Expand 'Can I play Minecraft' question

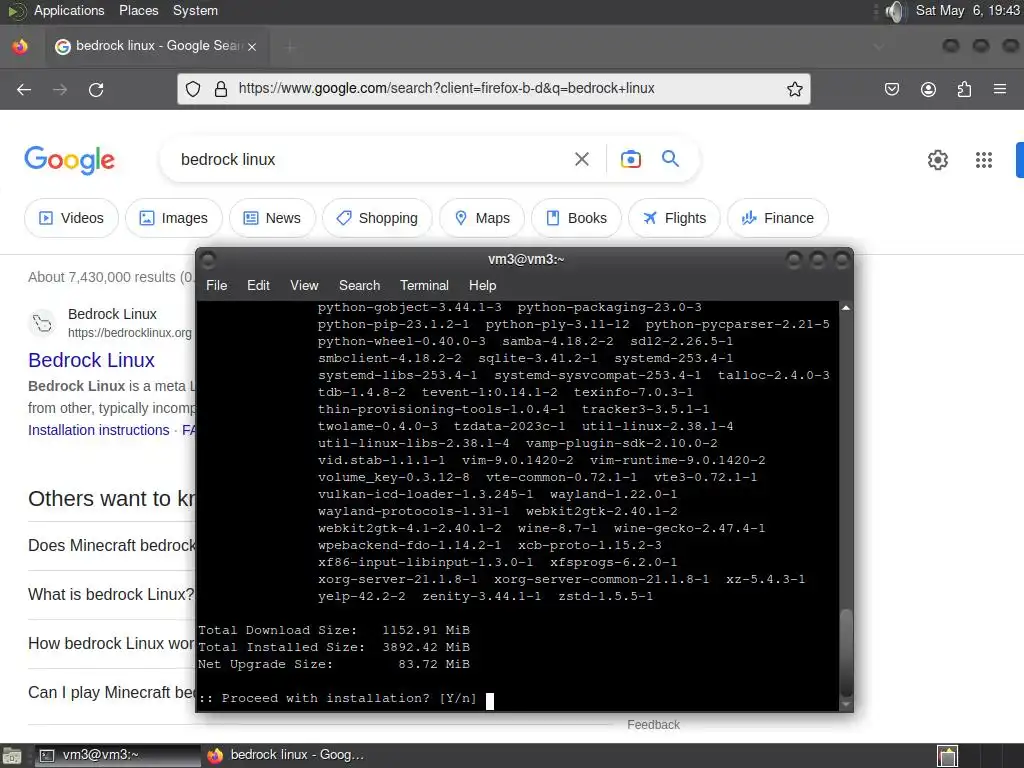click(x=112, y=692)
